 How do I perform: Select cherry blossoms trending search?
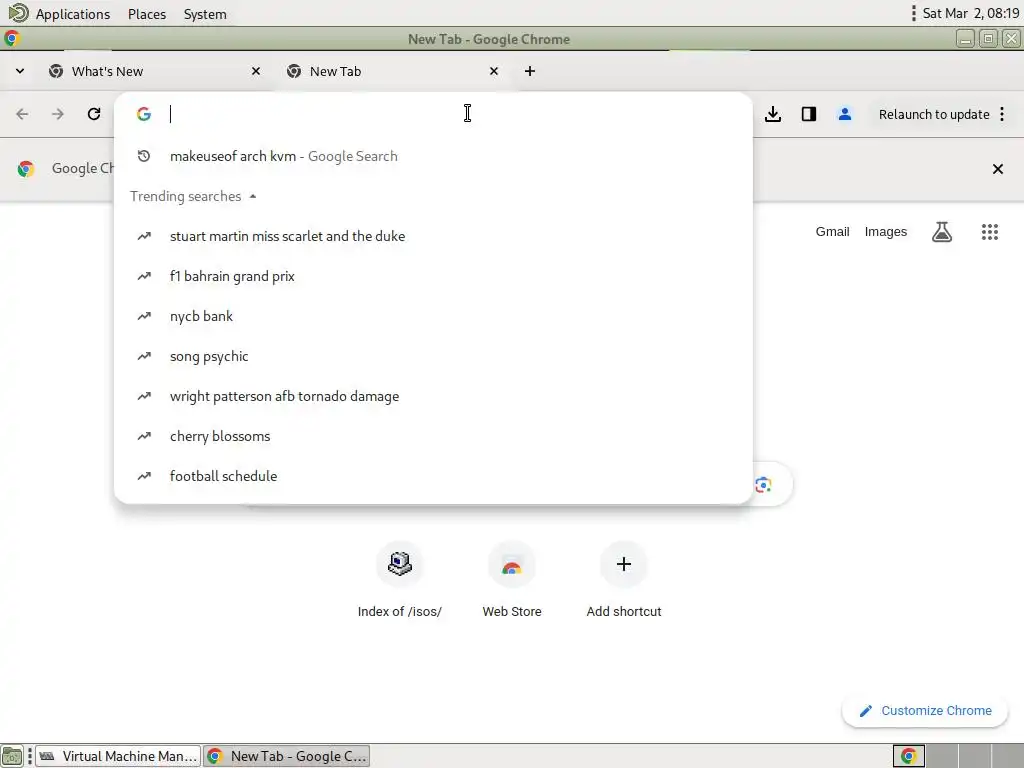coord(433,436)
